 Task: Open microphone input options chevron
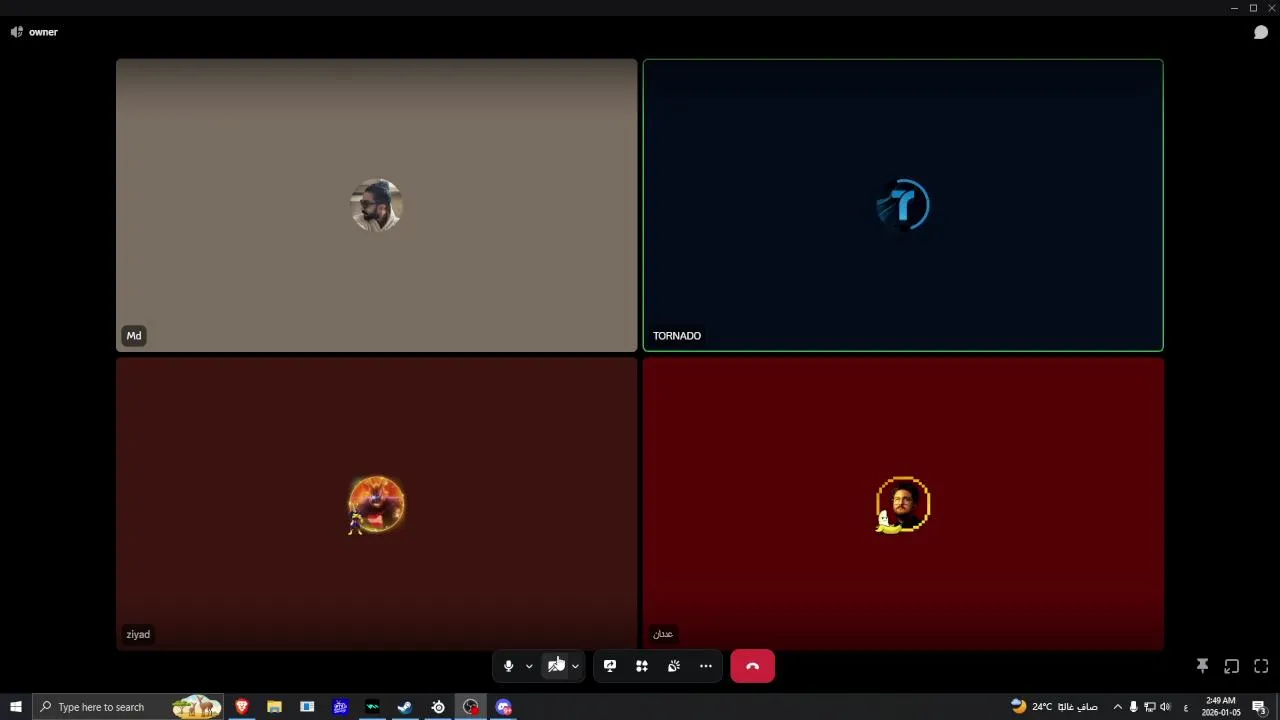click(529, 666)
